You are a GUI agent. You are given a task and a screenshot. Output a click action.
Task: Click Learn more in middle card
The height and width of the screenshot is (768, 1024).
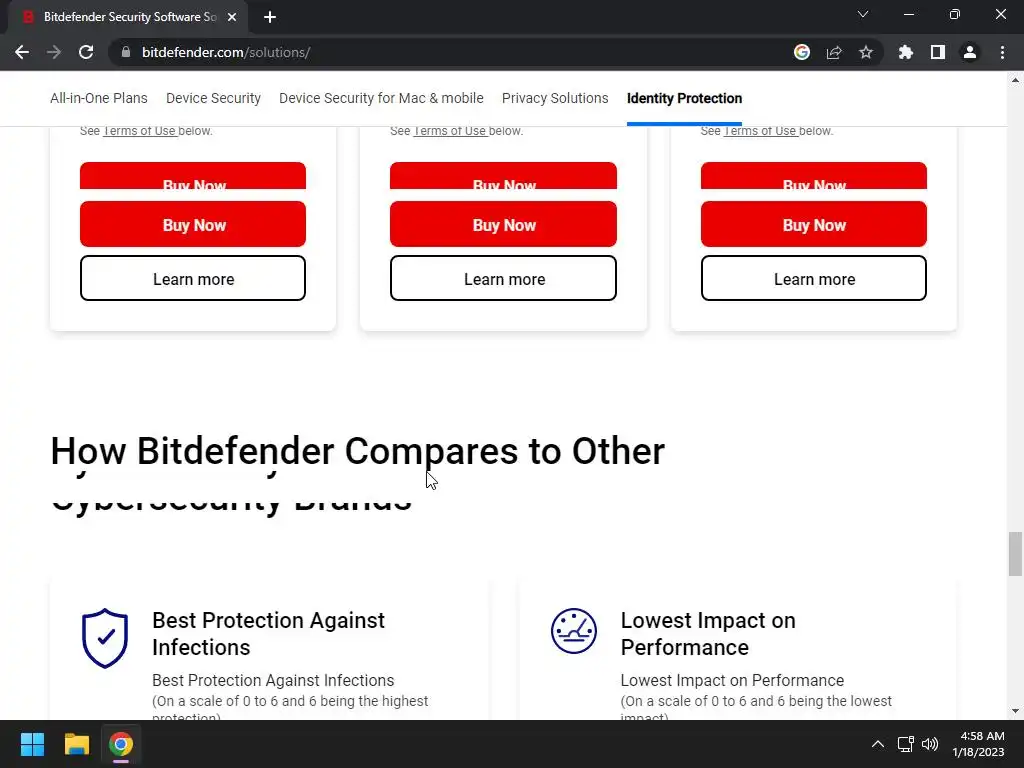(x=504, y=279)
